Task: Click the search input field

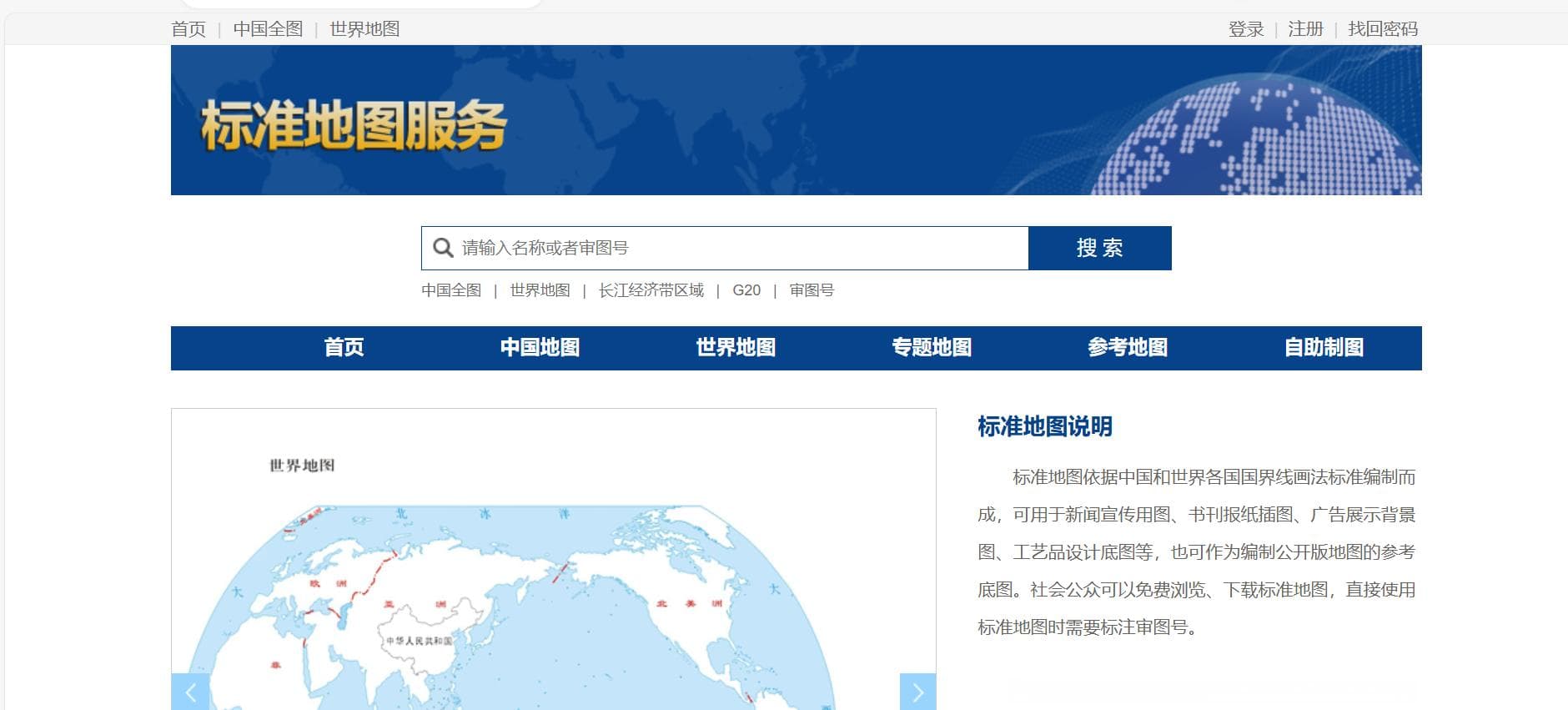Action: (x=725, y=248)
